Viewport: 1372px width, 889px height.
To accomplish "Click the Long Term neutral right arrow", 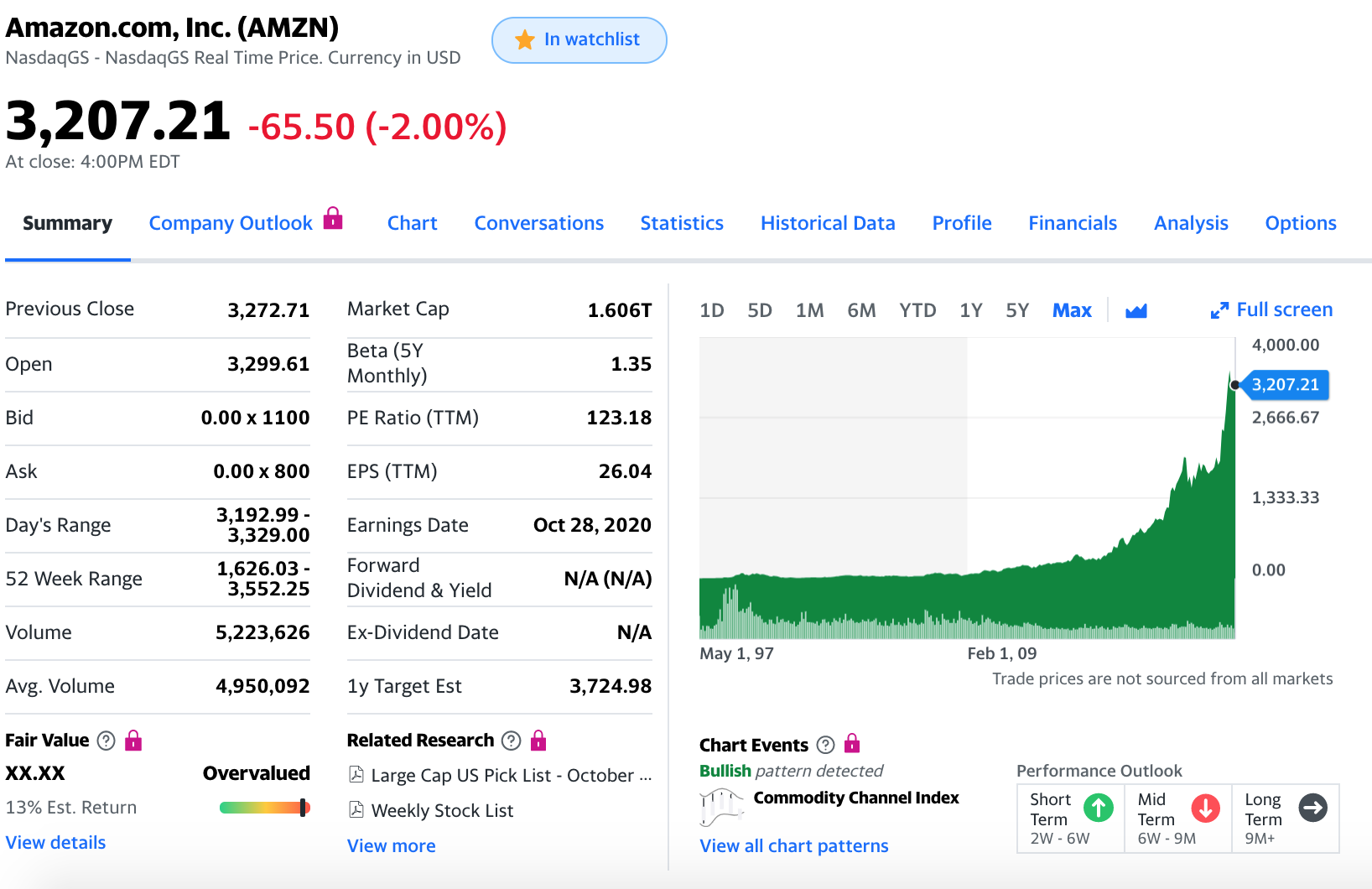I will (x=1313, y=808).
